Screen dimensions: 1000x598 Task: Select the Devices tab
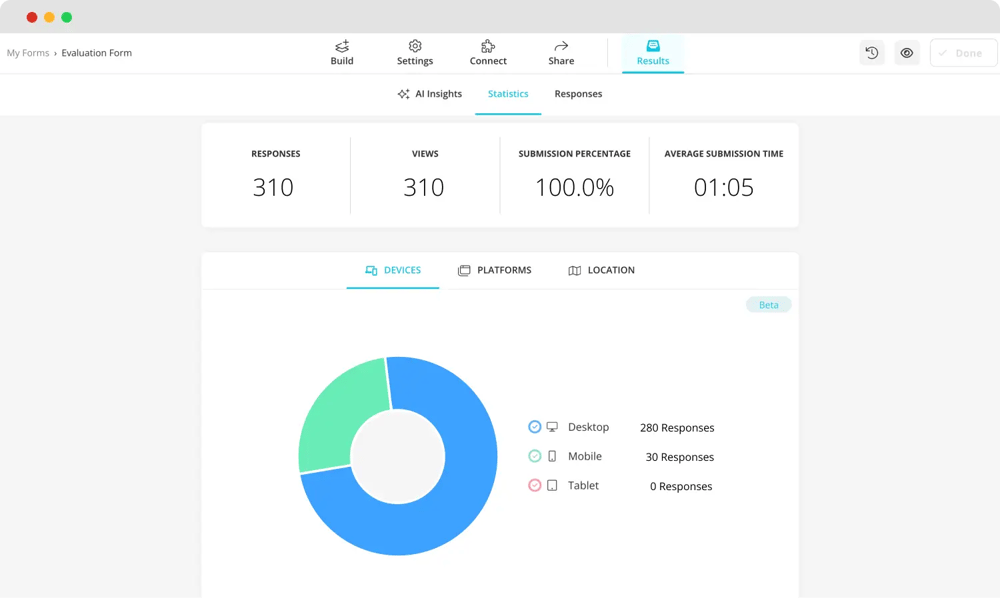393,270
